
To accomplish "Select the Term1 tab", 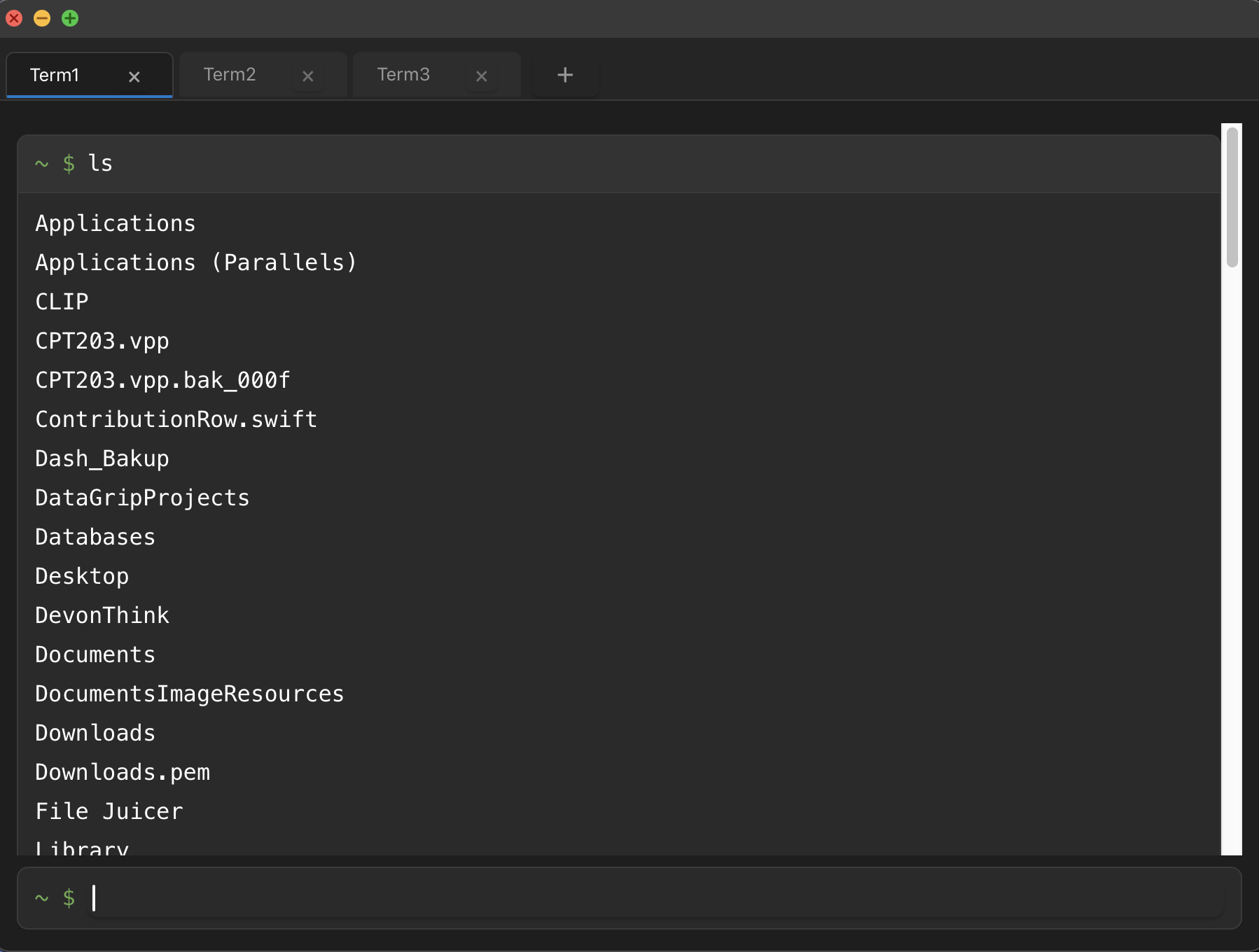I will (55, 75).
